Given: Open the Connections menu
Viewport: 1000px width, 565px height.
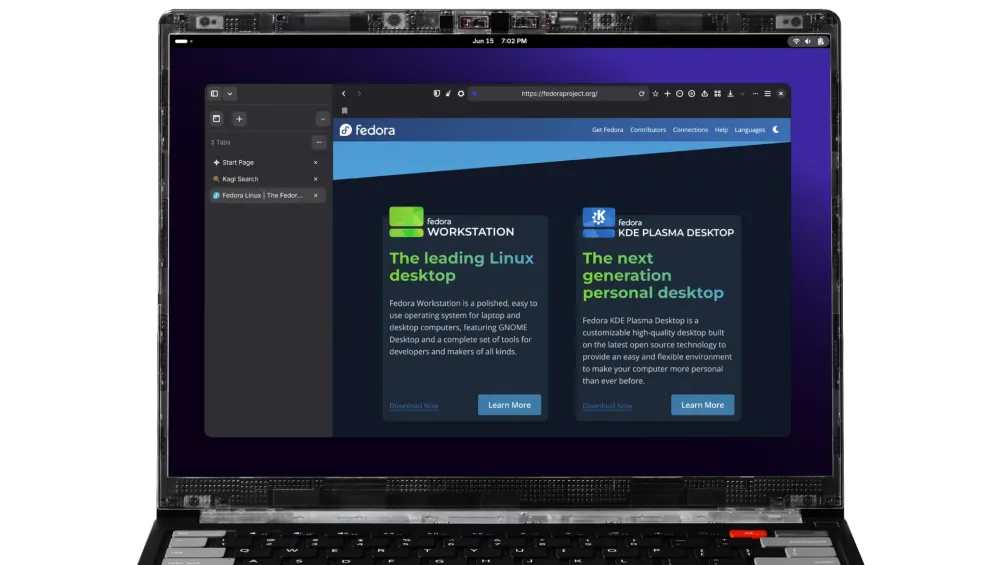Looking at the screenshot, I should coord(690,130).
